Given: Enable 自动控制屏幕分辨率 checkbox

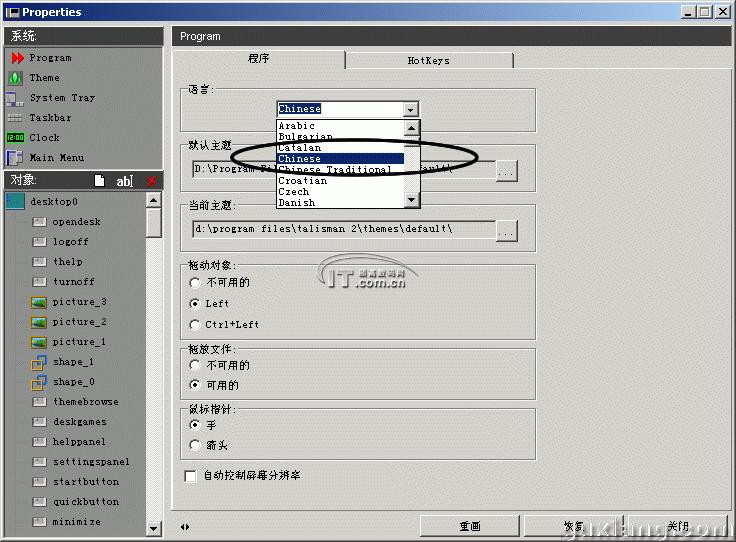Looking at the screenshot, I should [191, 476].
